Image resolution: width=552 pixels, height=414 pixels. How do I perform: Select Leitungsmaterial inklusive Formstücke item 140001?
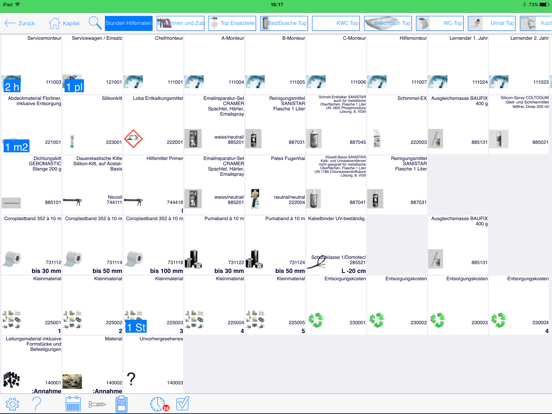(x=31, y=365)
